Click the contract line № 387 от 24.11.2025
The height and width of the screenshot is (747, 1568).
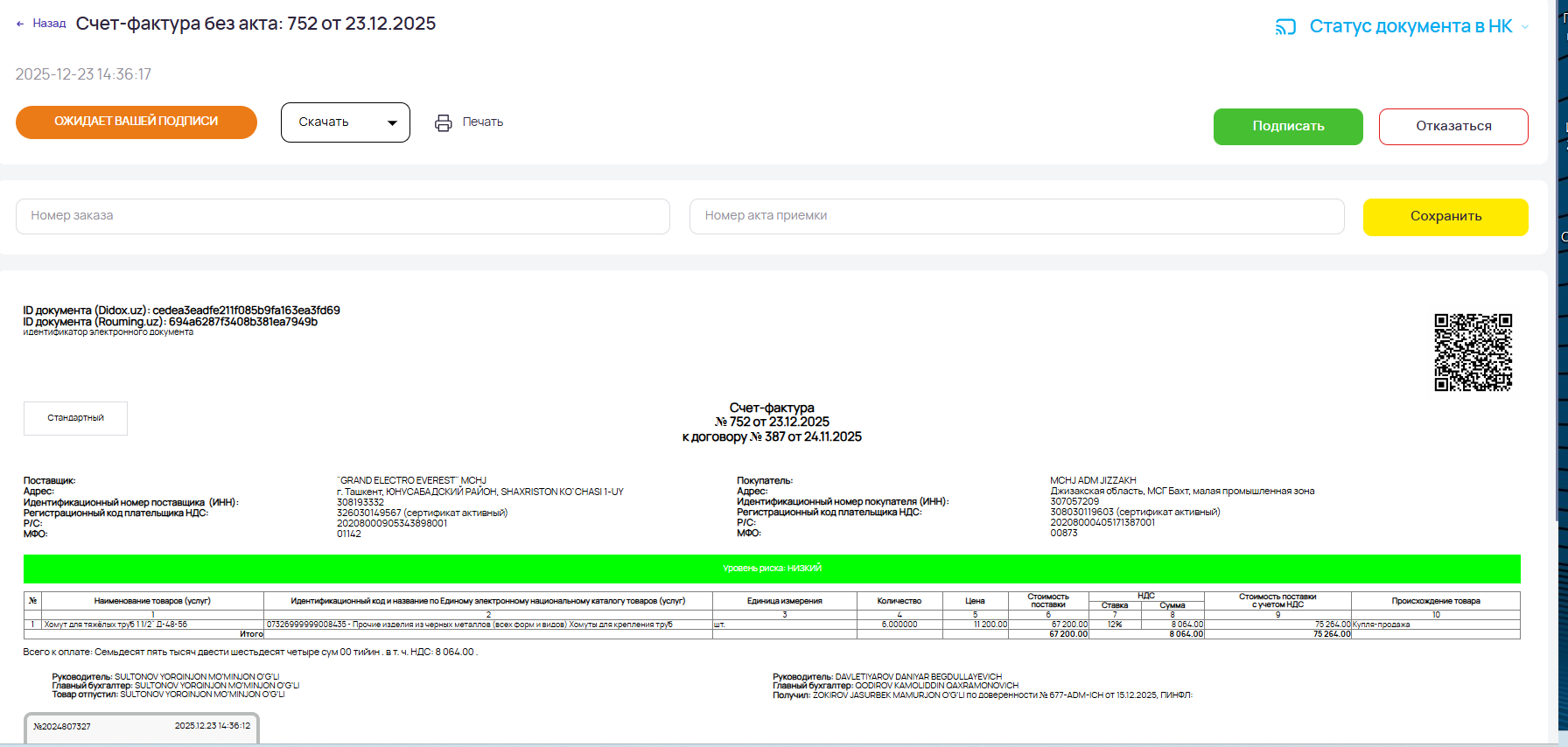[x=772, y=436]
